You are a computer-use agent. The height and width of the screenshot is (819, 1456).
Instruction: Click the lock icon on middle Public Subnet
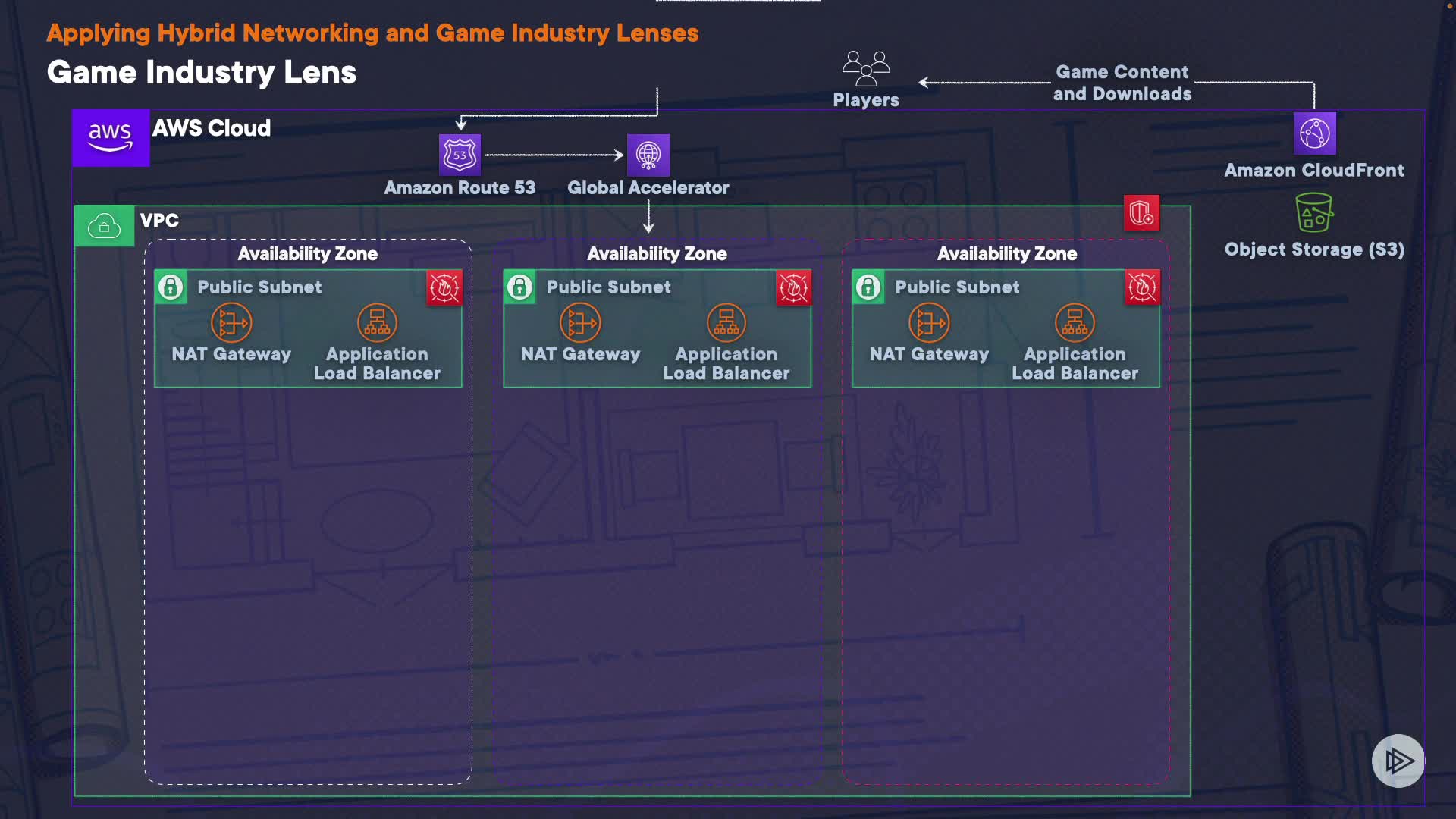point(520,287)
